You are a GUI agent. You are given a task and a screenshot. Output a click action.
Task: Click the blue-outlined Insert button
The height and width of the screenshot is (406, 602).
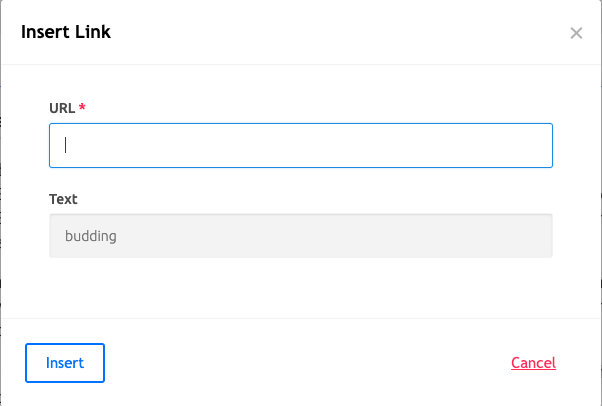pos(65,363)
